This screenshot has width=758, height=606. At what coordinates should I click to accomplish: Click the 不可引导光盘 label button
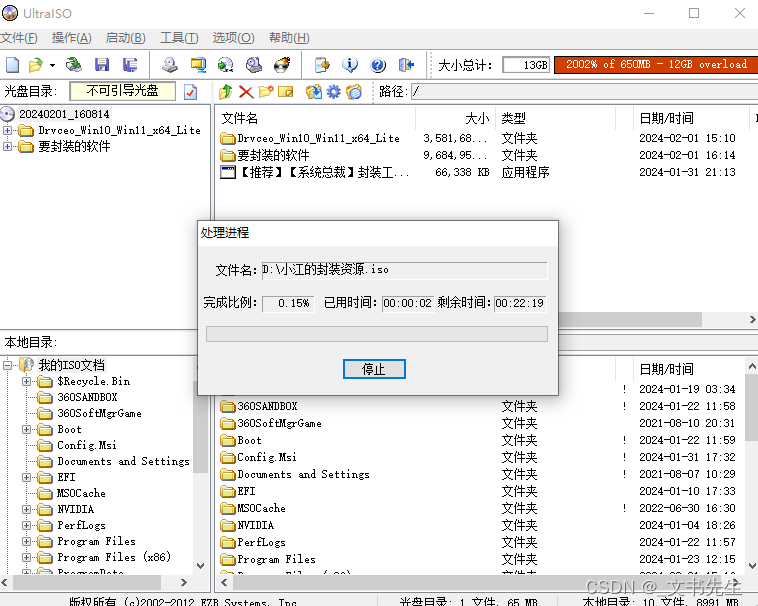pyautogui.click(x=123, y=91)
